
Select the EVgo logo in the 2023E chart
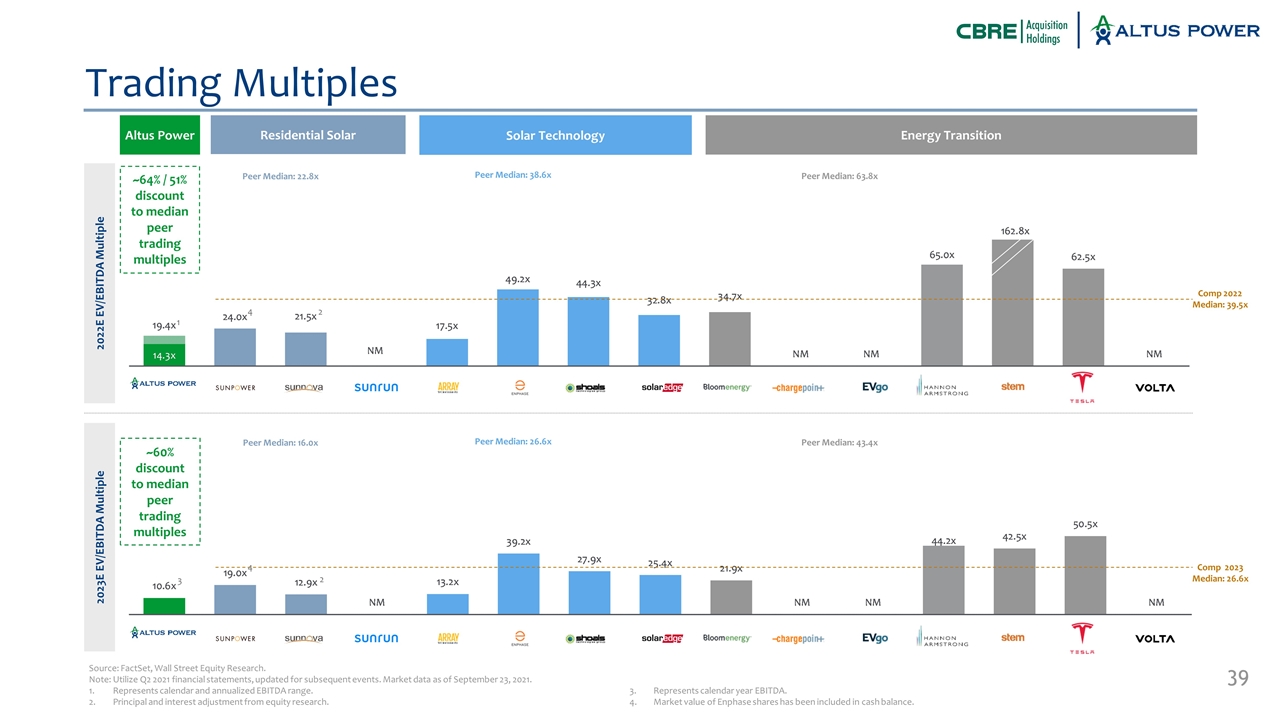click(874, 637)
